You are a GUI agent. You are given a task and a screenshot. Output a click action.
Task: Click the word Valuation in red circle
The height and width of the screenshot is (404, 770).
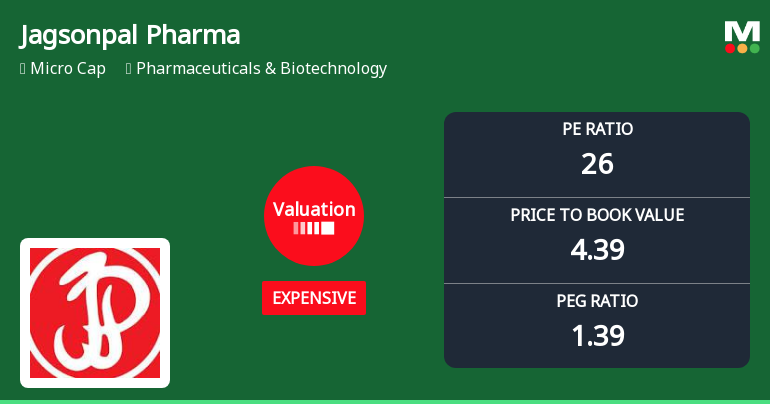click(x=314, y=209)
